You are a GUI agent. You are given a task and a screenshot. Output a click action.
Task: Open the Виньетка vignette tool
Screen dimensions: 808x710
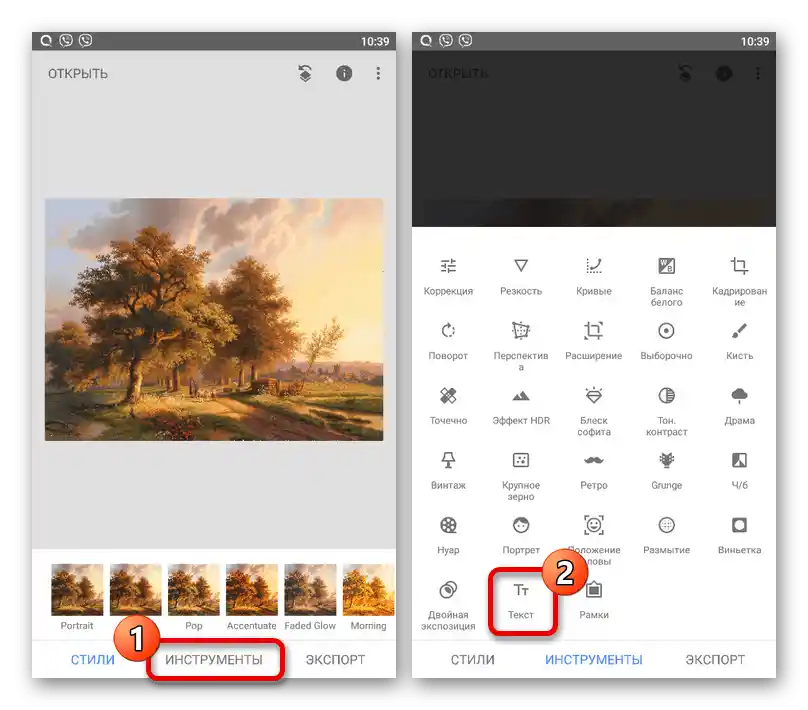coord(739,535)
